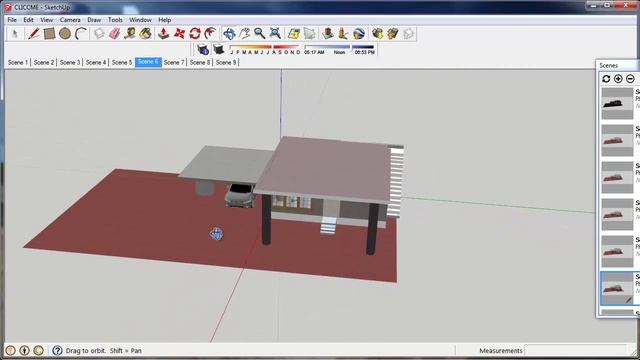The width and height of the screenshot is (640, 360).
Task: Click the Share Model icon
Action: tap(393, 34)
